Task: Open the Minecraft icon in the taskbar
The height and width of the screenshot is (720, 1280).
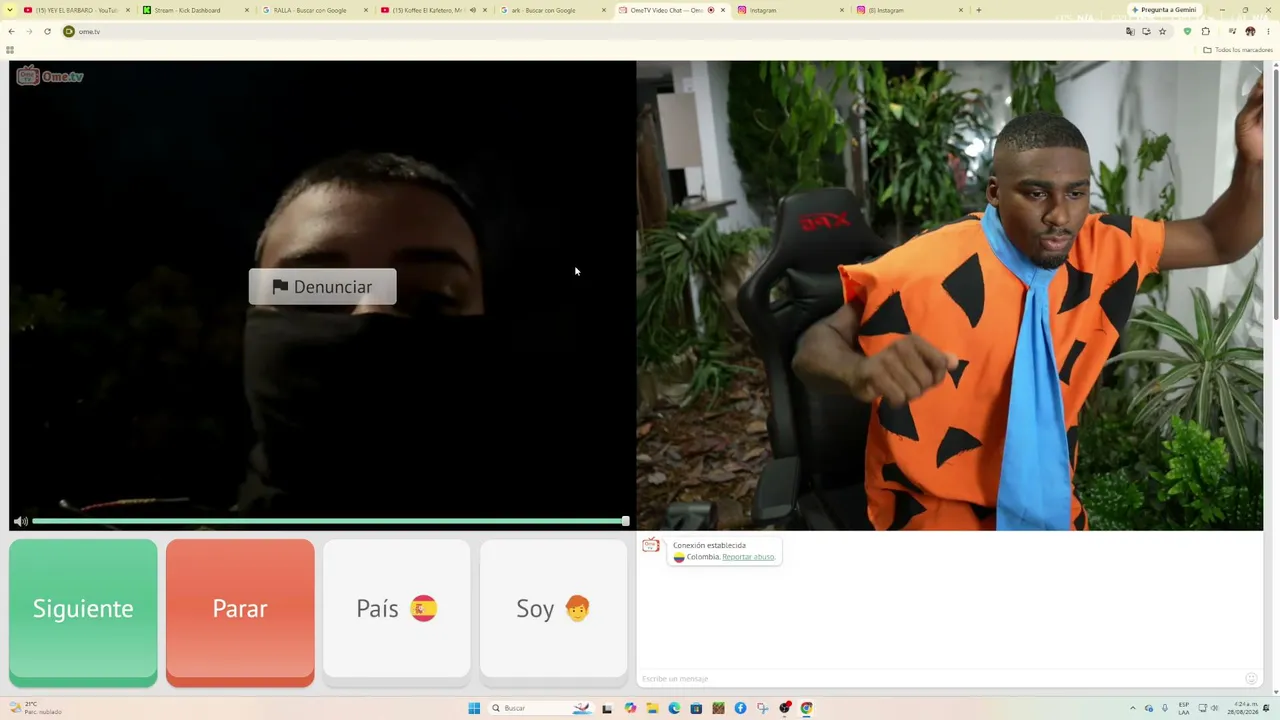Action: coord(718,708)
